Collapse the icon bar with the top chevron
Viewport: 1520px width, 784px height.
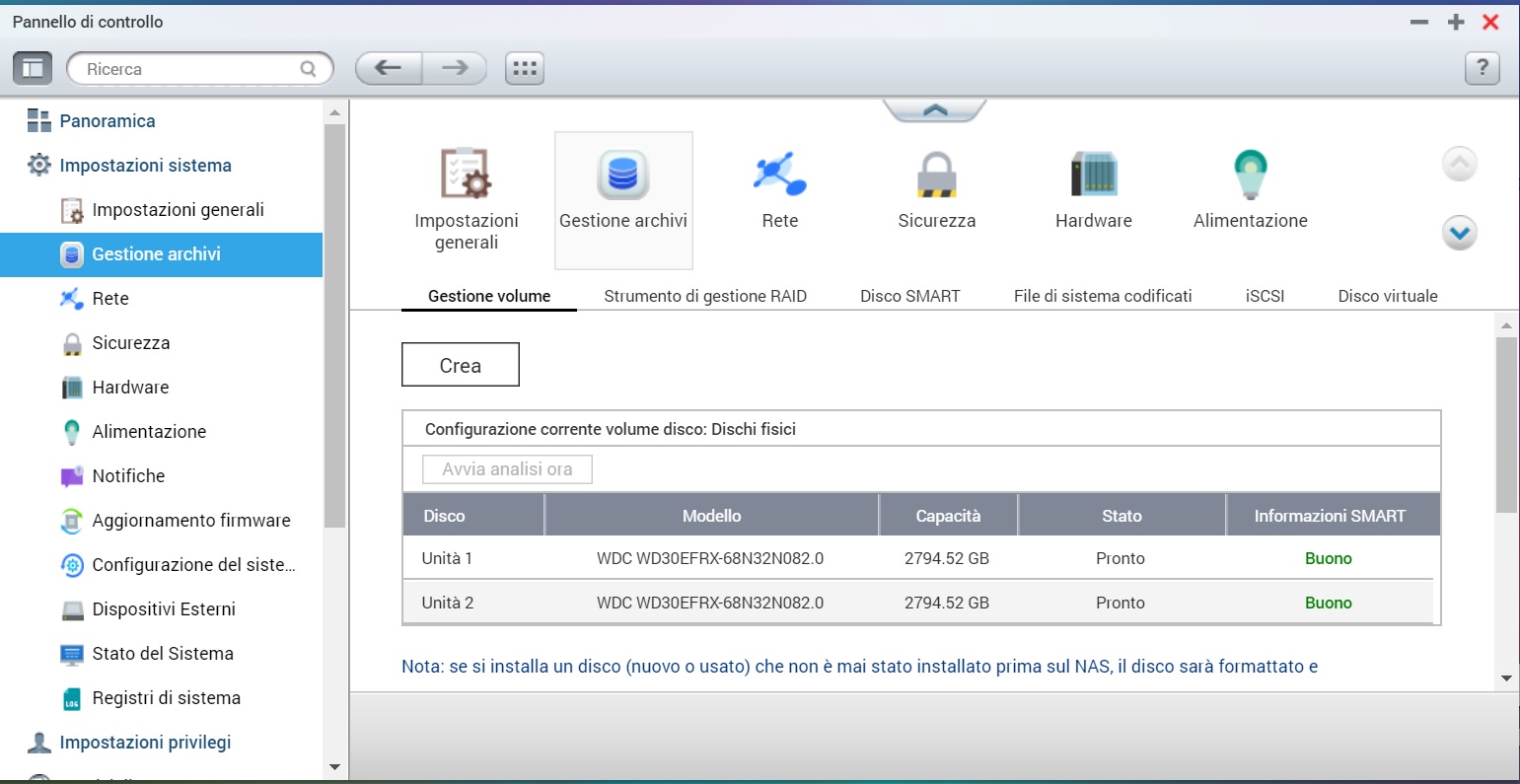[934, 110]
